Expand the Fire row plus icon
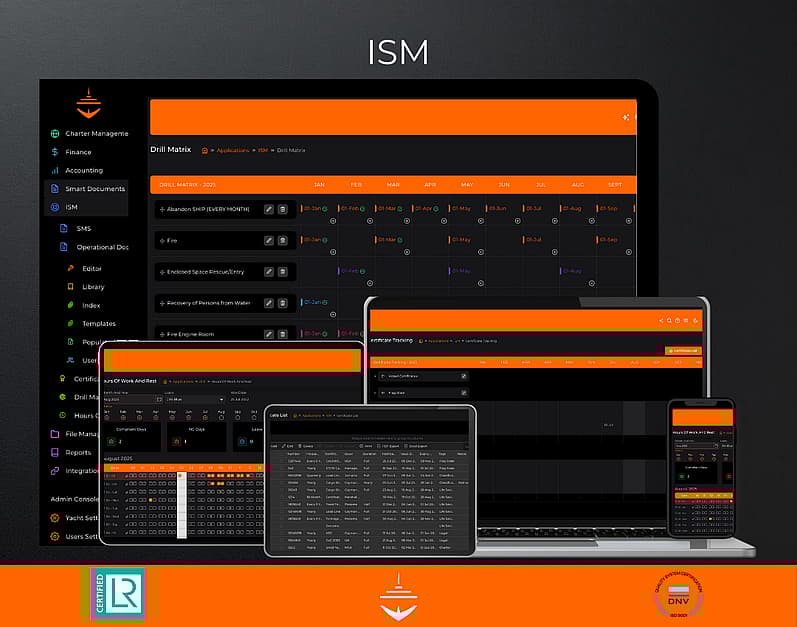This screenshot has width=797, height=627. pos(162,241)
